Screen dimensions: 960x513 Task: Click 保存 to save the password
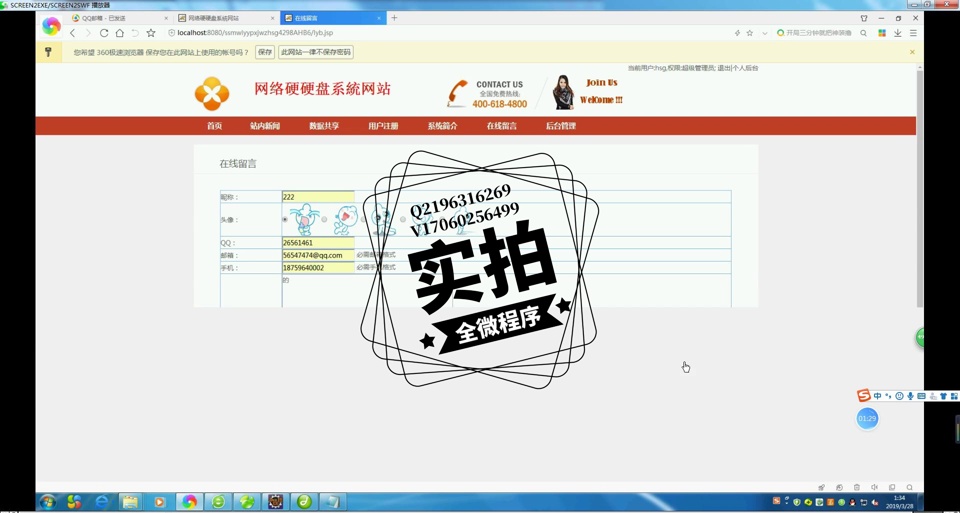pyautogui.click(x=264, y=52)
